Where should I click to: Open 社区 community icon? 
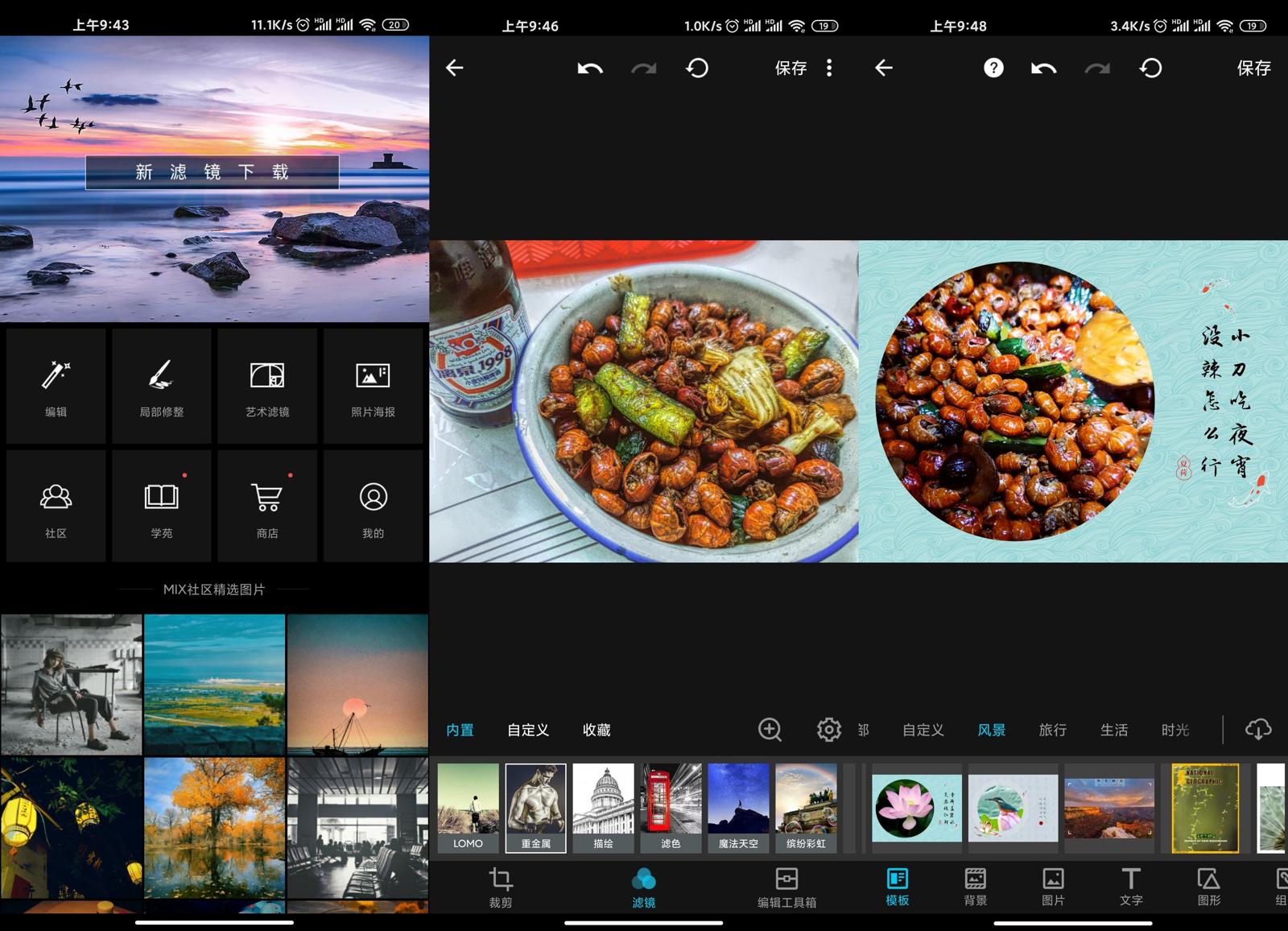coord(56,507)
